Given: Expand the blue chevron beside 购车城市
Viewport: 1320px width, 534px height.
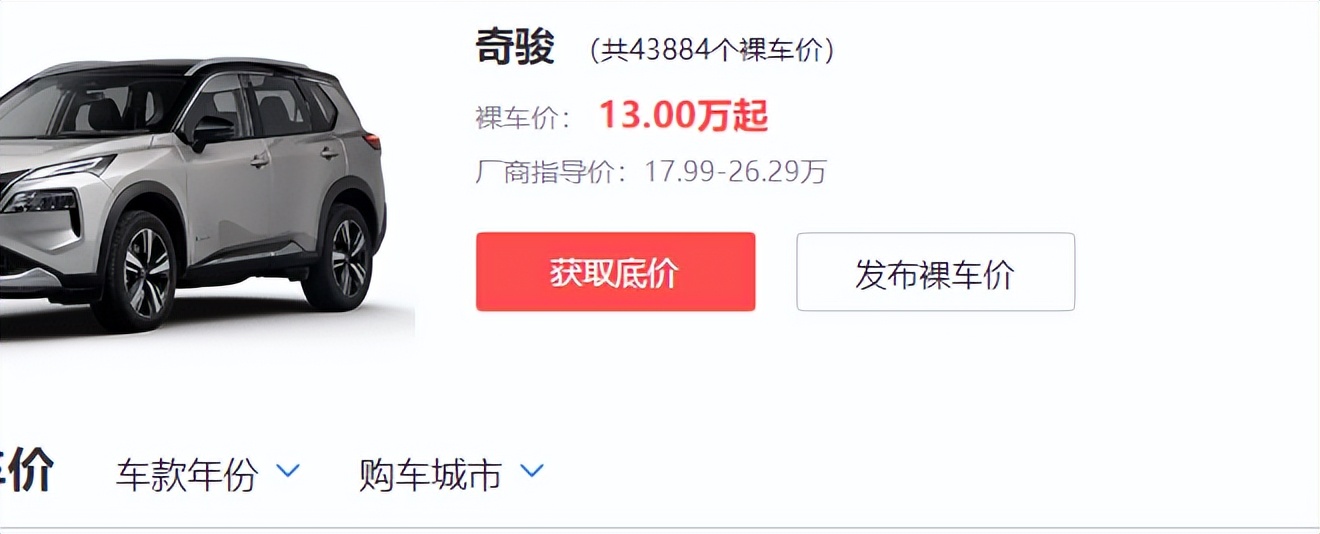Looking at the screenshot, I should [532, 470].
